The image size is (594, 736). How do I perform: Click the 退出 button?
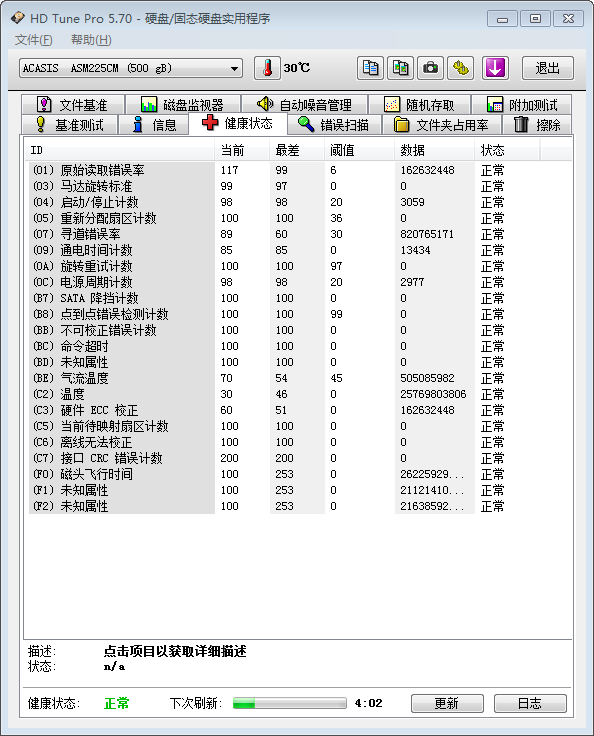point(548,68)
